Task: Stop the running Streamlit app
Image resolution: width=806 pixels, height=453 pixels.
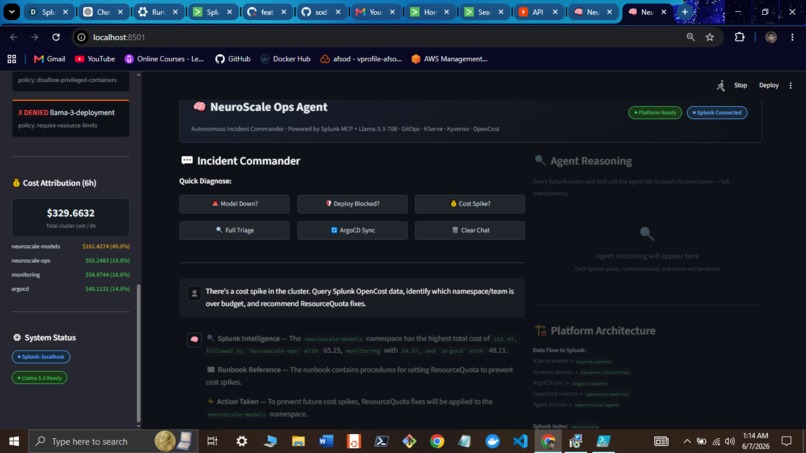Action: pos(740,85)
